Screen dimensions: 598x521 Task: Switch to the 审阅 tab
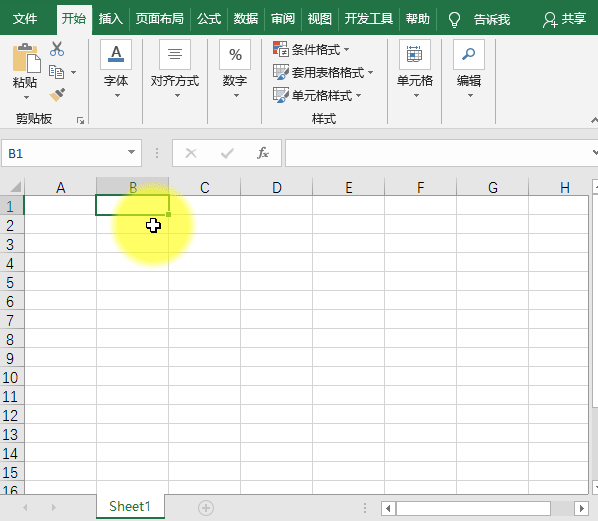pyautogui.click(x=283, y=19)
